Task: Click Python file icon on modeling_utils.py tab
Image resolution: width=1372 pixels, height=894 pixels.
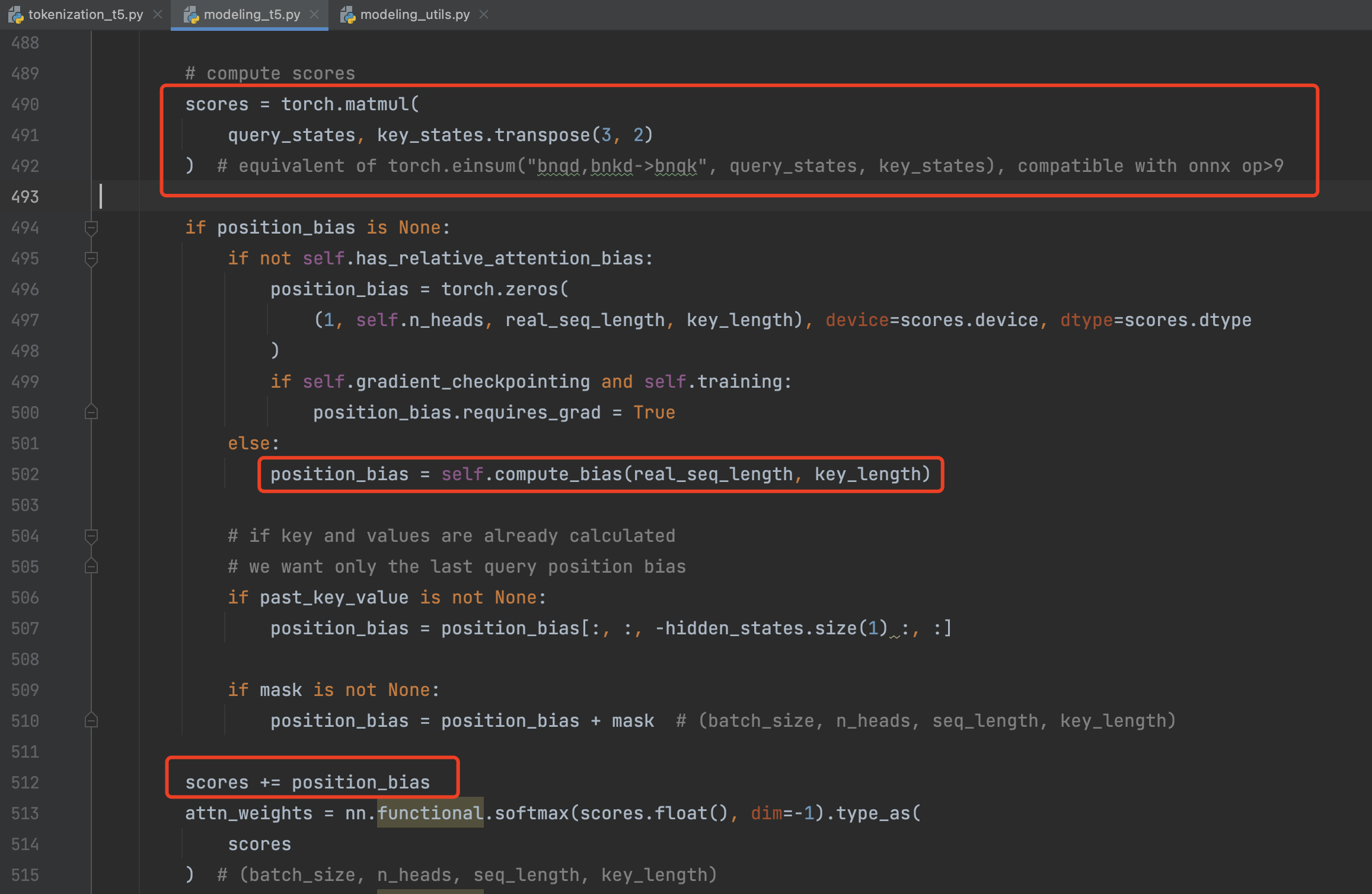Action: (347, 15)
